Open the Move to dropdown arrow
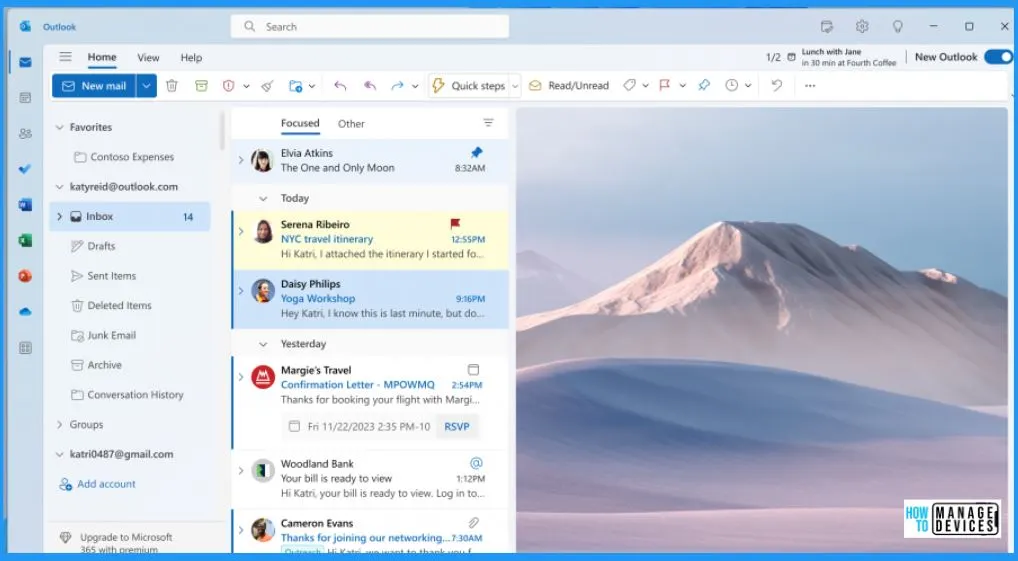This screenshot has width=1018, height=561. click(x=312, y=86)
